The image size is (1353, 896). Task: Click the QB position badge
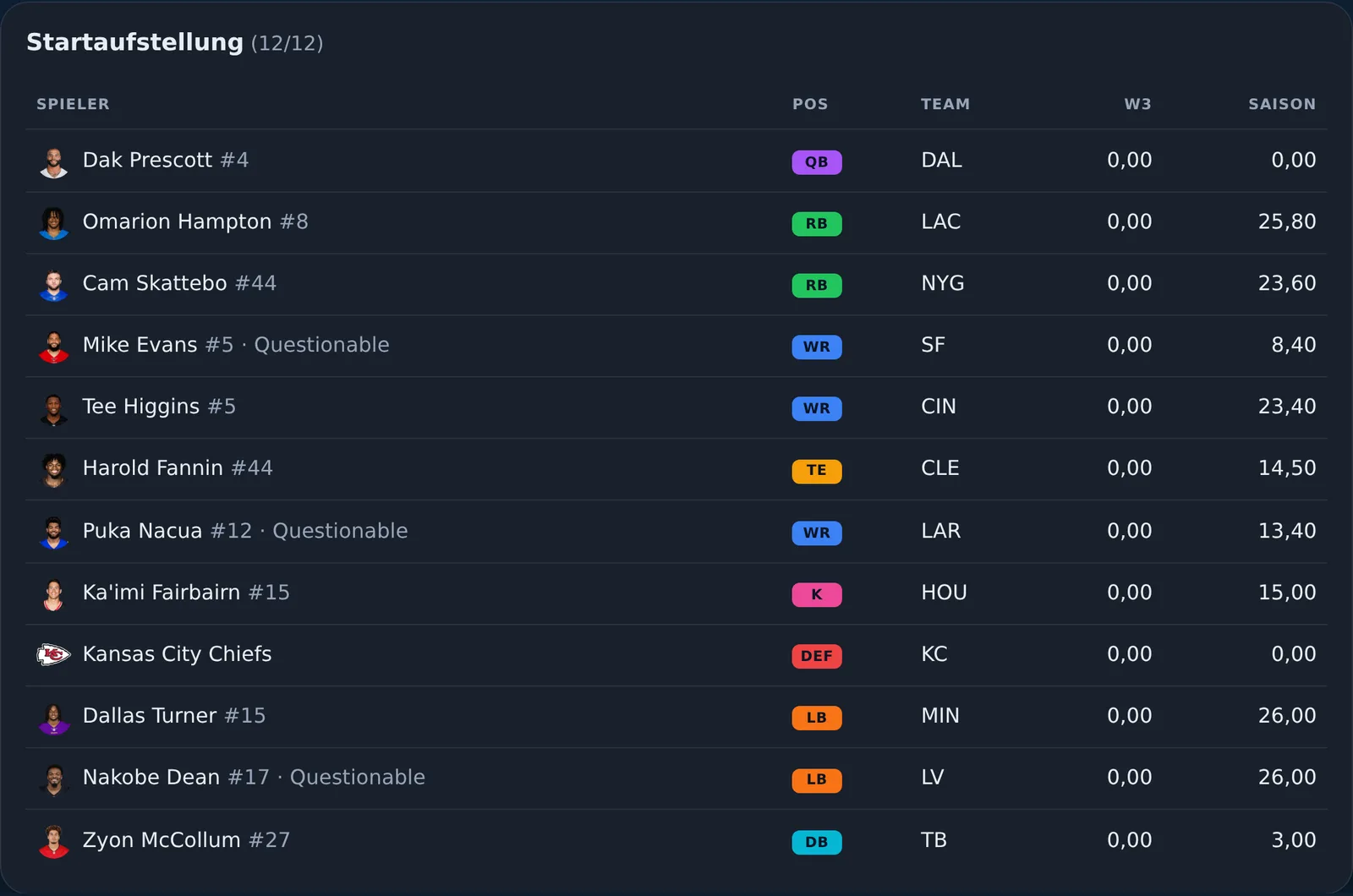click(x=817, y=161)
